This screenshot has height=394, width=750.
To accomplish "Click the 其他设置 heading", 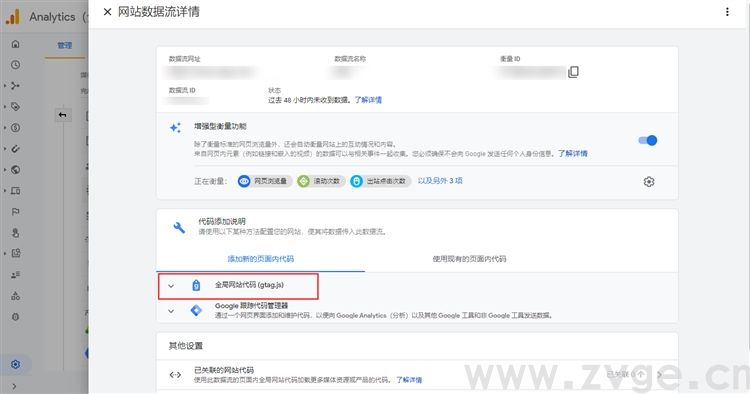I will (x=186, y=346).
